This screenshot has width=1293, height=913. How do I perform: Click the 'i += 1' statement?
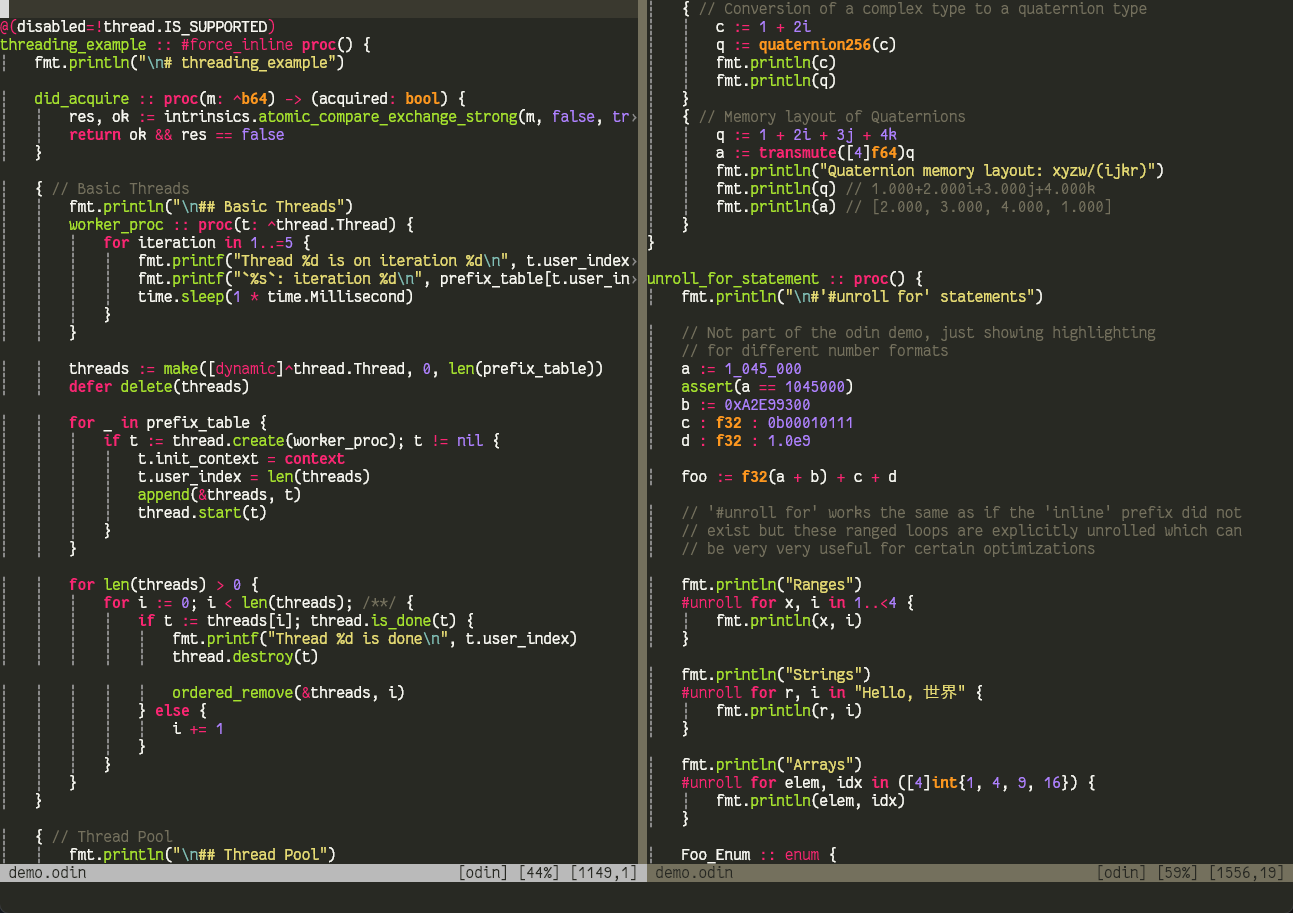tap(198, 728)
